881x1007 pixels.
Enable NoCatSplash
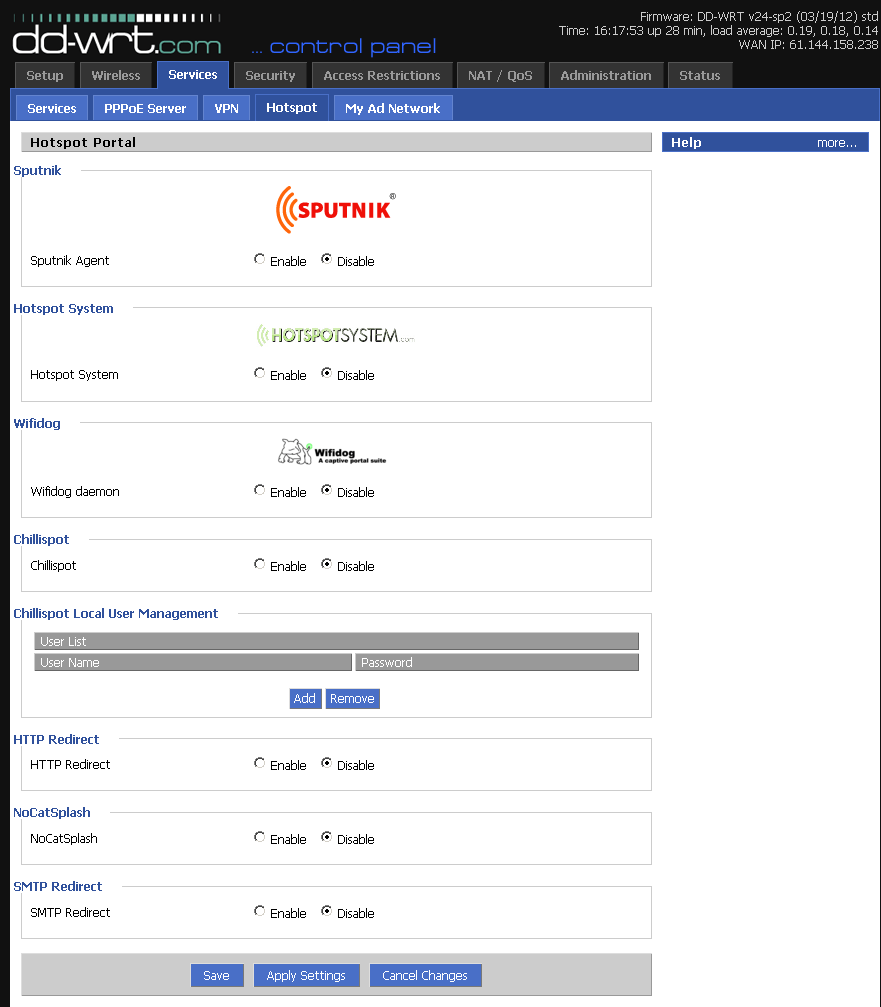point(259,837)
